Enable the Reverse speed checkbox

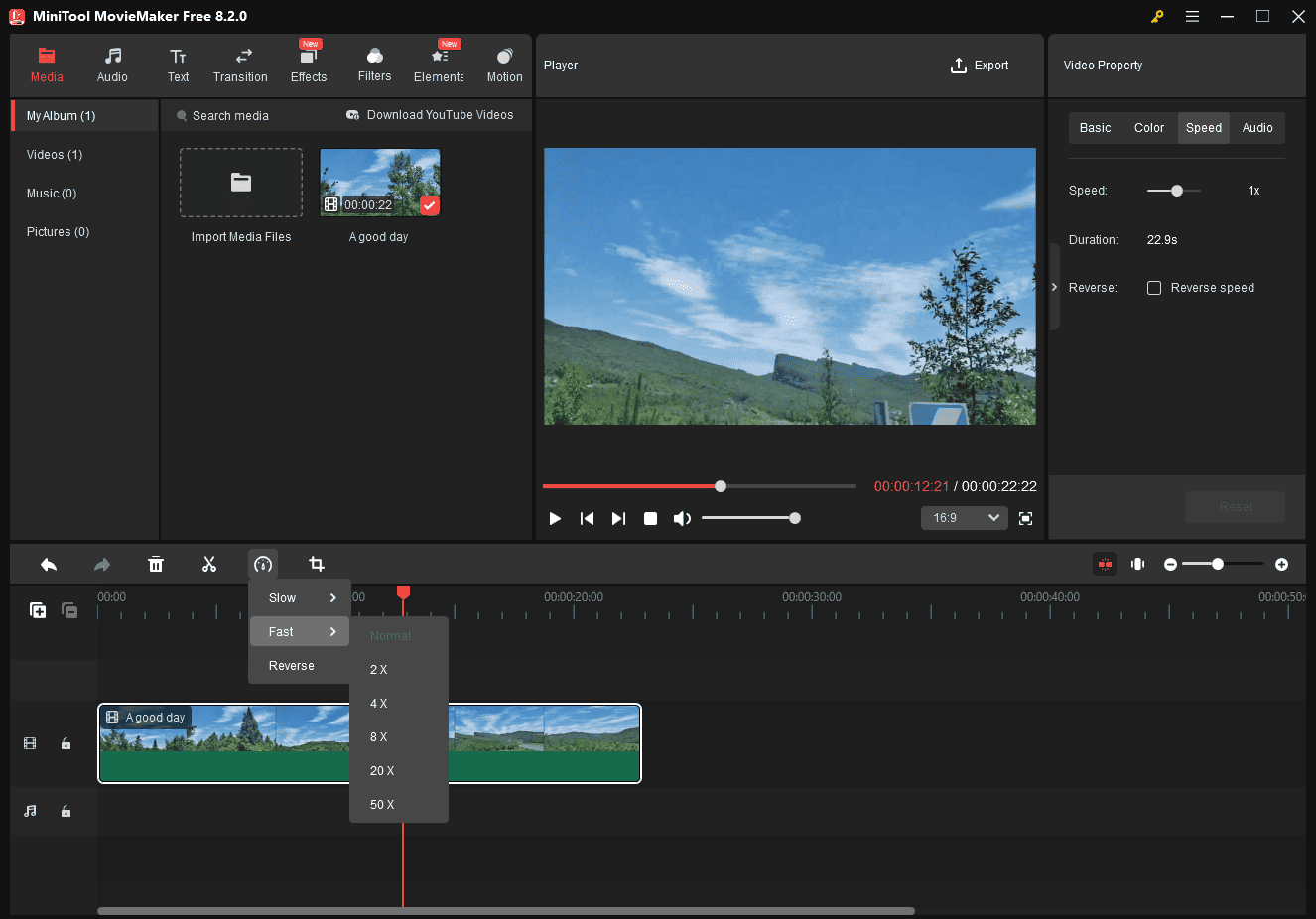point(1154,288)
